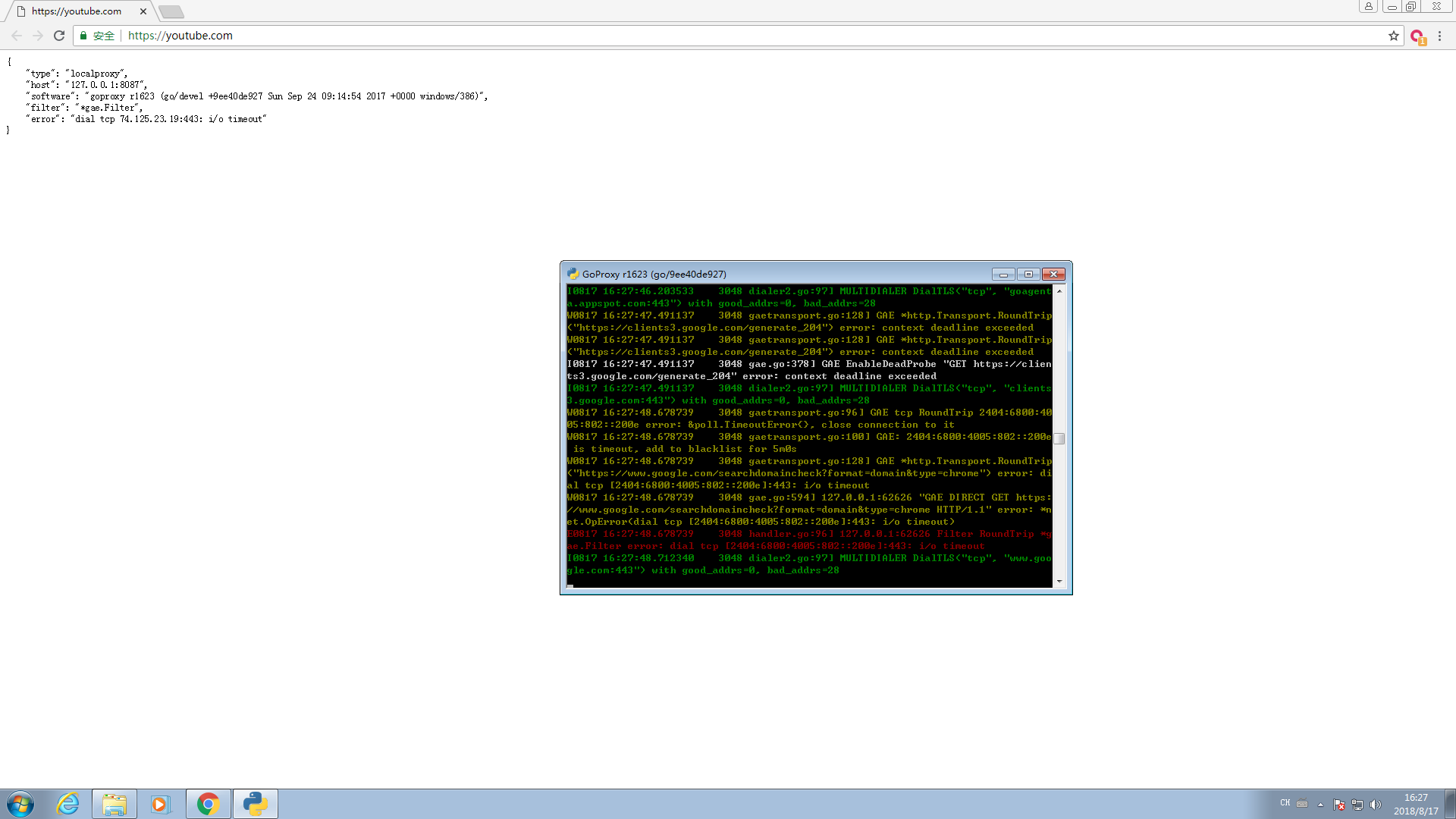1456x819 pixels.
Task: Click the back navigation arrow
Action: [17, 36]
